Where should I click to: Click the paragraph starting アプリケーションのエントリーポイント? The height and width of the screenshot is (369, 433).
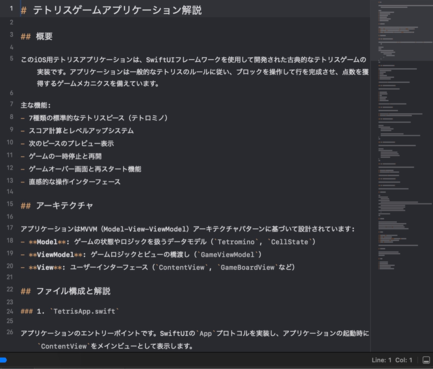click(195, 340)
